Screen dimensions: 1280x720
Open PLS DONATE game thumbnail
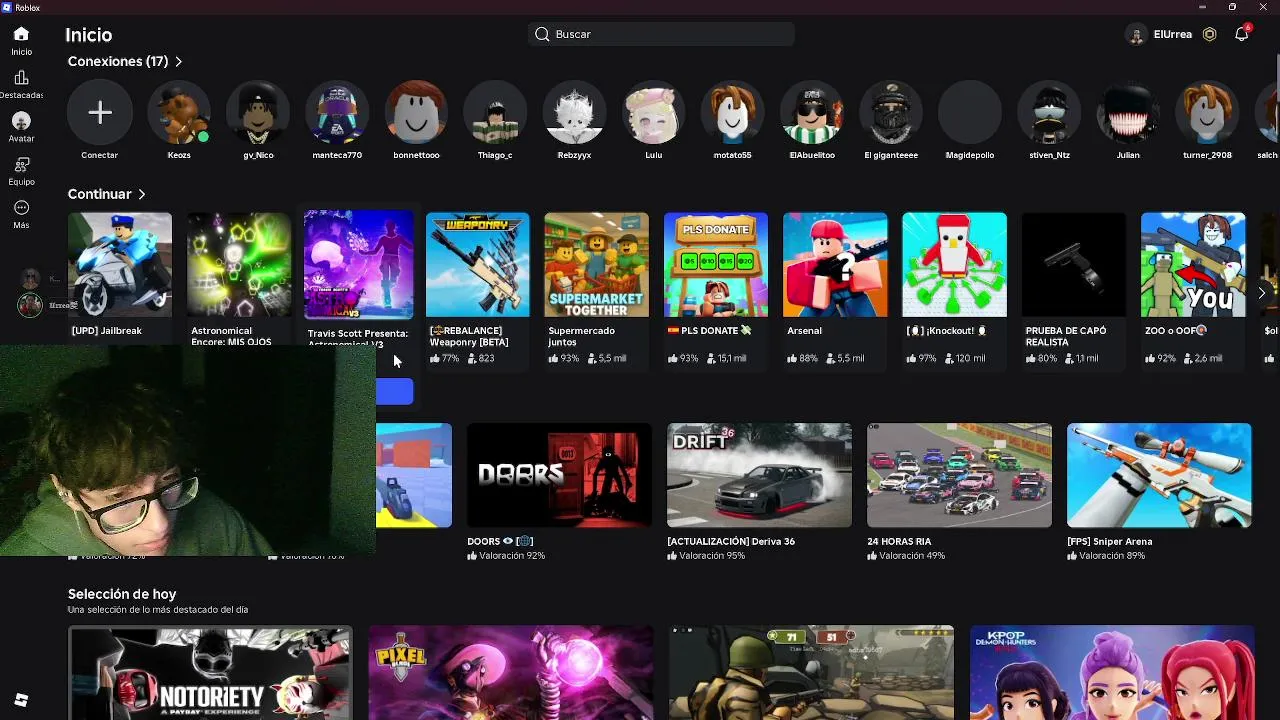pos(716,264)
